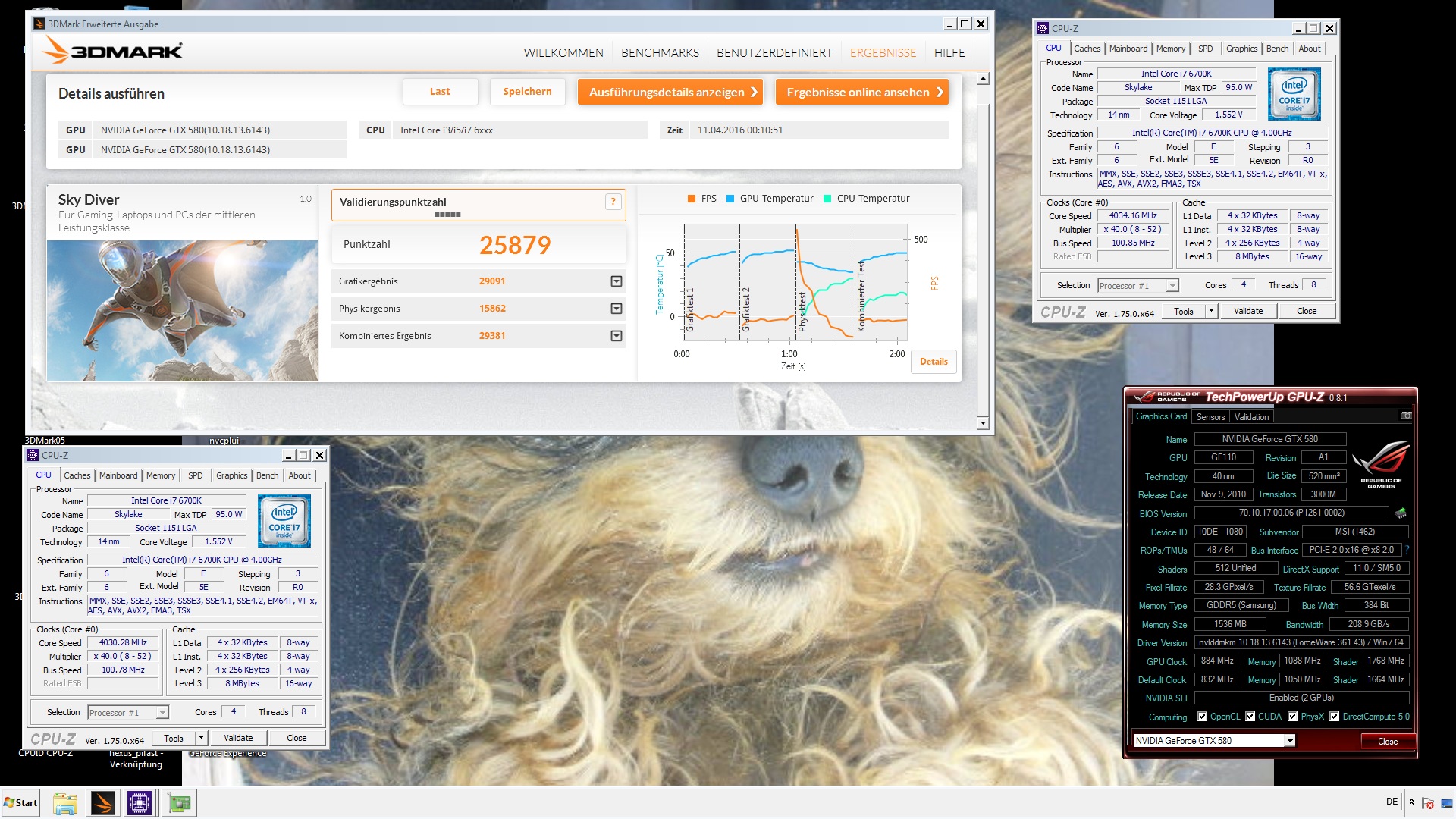Click Ergebnisse online ansehen button
1456x819 pixels.
(x=861, y=92)
